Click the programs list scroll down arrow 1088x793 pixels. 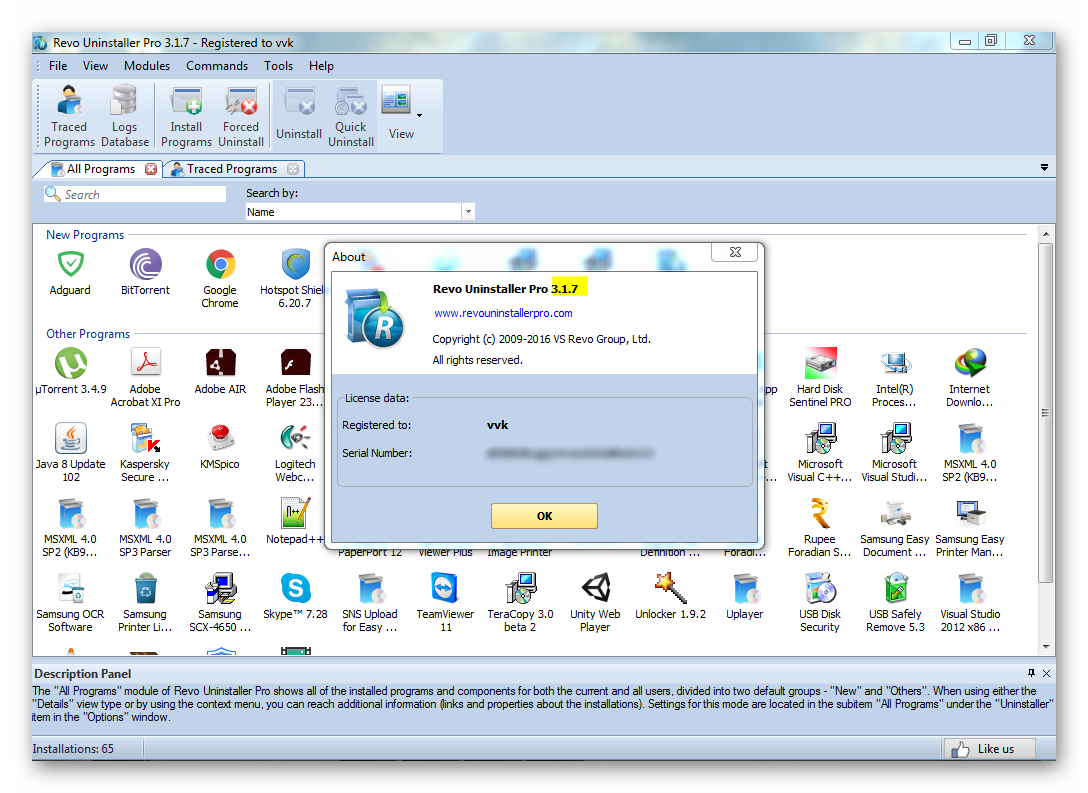1046,647
